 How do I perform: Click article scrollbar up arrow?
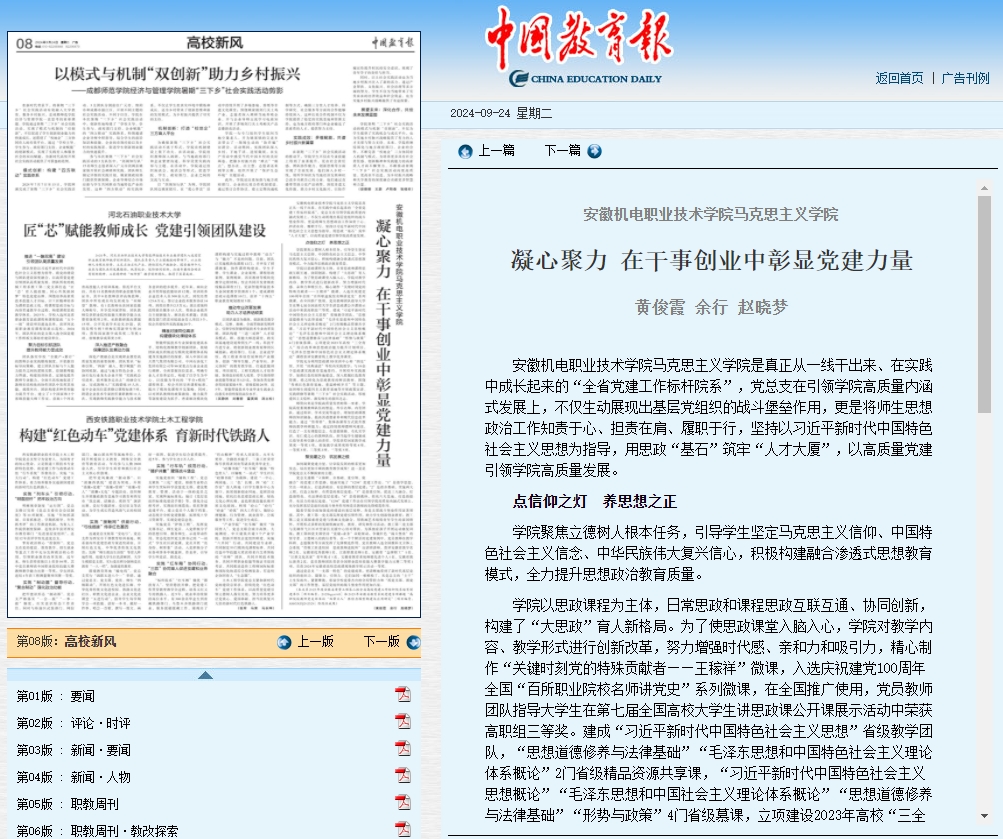[984, 188]
